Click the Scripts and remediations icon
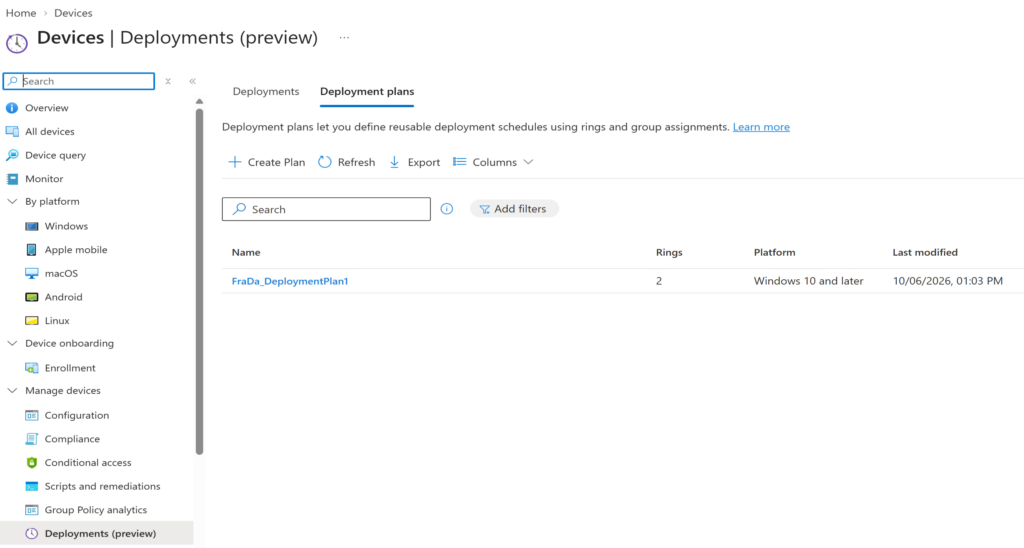This screenshot has width=1024, height=548. 31,486
